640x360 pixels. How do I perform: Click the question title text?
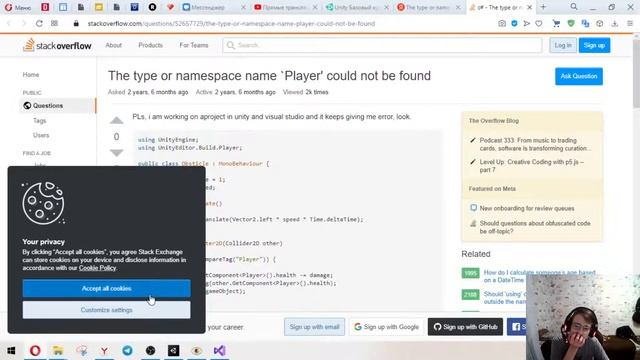point(269,76)
